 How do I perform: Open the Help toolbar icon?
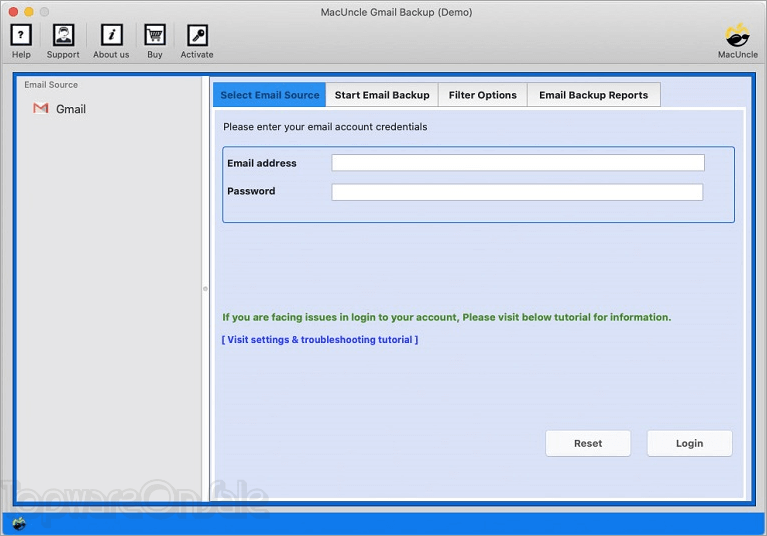[21, 35]
